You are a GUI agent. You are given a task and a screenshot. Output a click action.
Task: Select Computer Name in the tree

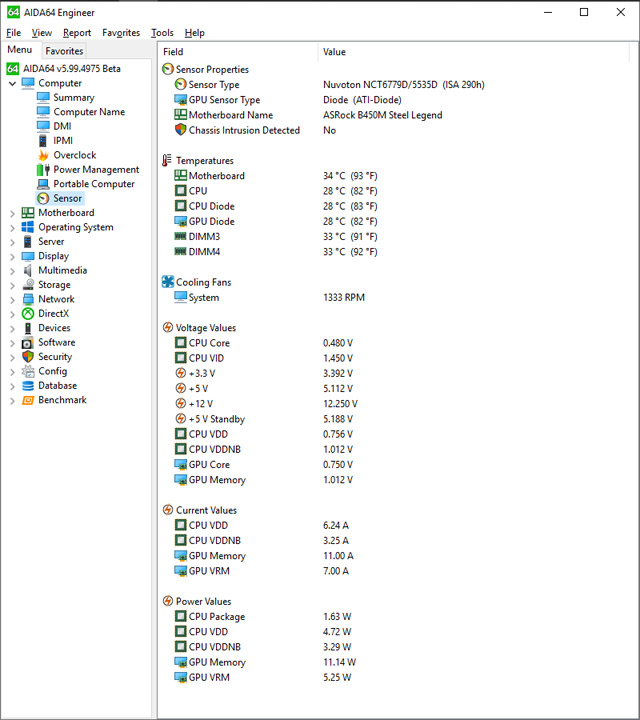89,112
